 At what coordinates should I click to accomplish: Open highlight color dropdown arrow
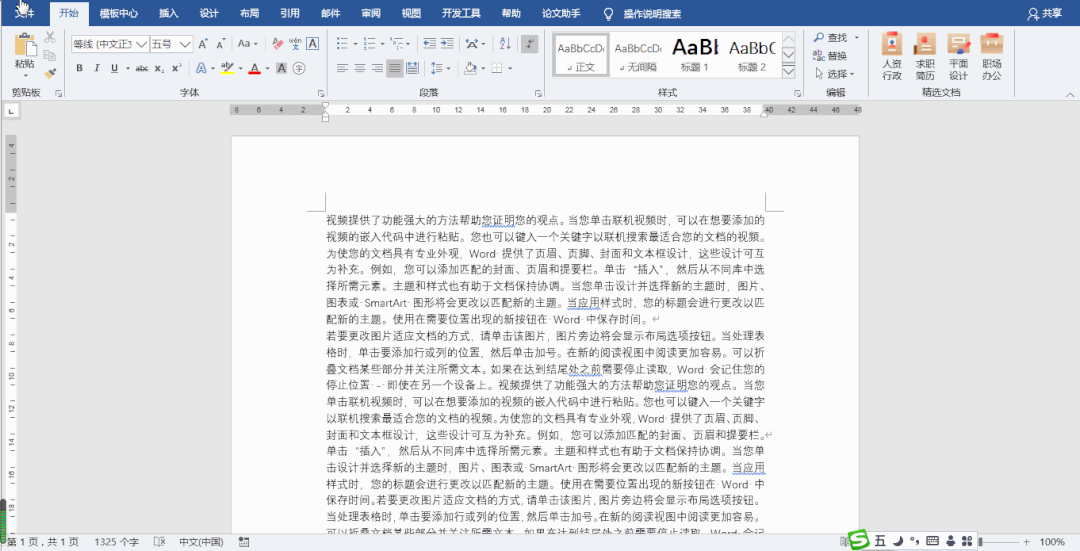(240, 68)
